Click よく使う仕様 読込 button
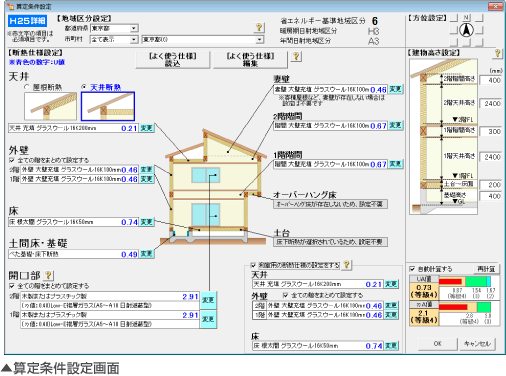The height and width of the screenshot is (376, 506). pos(173,60)
